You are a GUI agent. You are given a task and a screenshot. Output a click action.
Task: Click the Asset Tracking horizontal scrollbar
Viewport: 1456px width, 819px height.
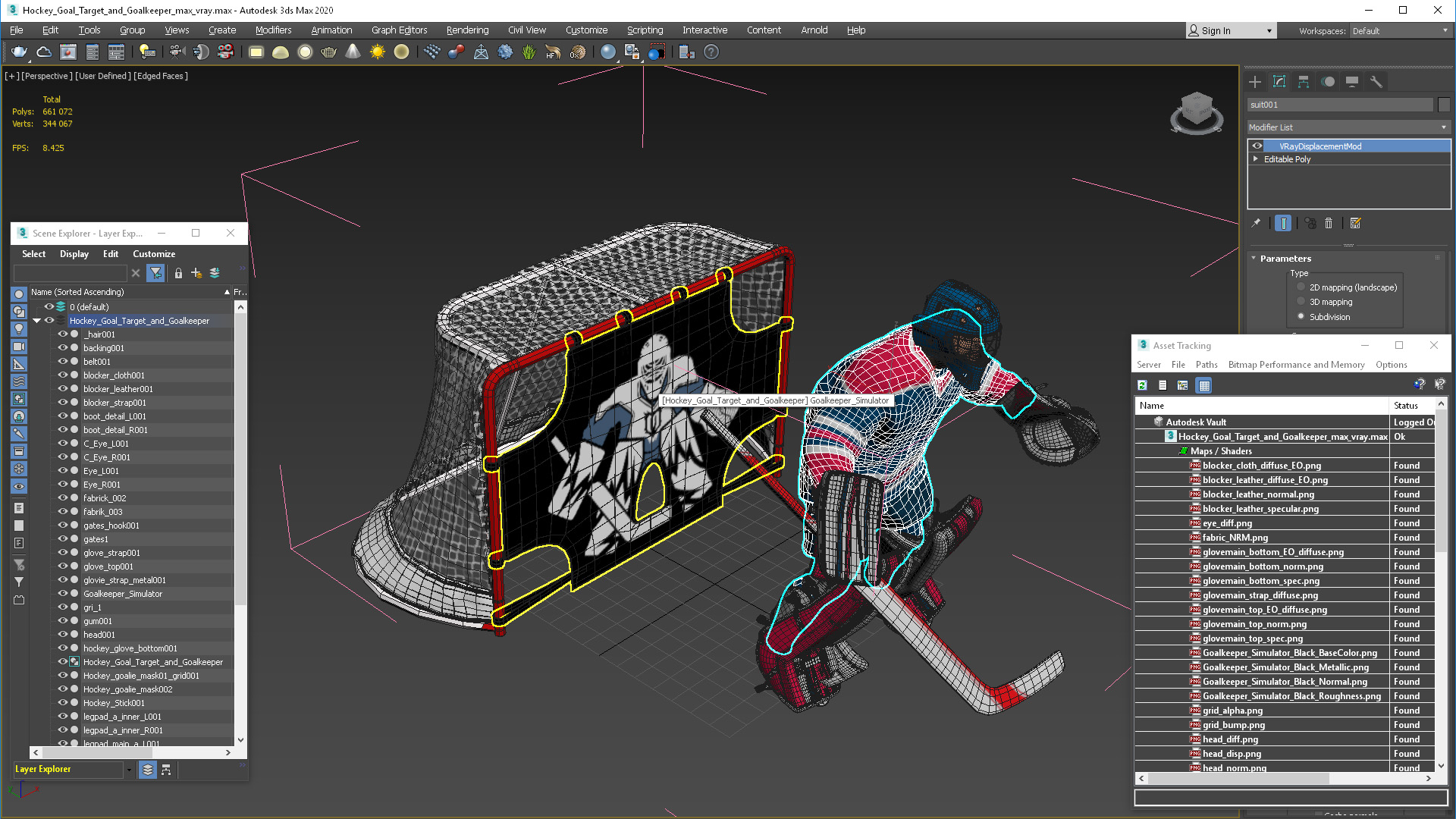pyautogui.click(x=1238, y=778)
